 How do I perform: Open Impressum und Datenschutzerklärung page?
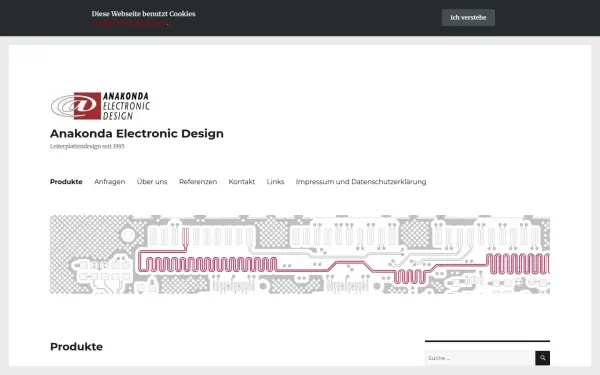pyautogui.click(x=361, y=182)
